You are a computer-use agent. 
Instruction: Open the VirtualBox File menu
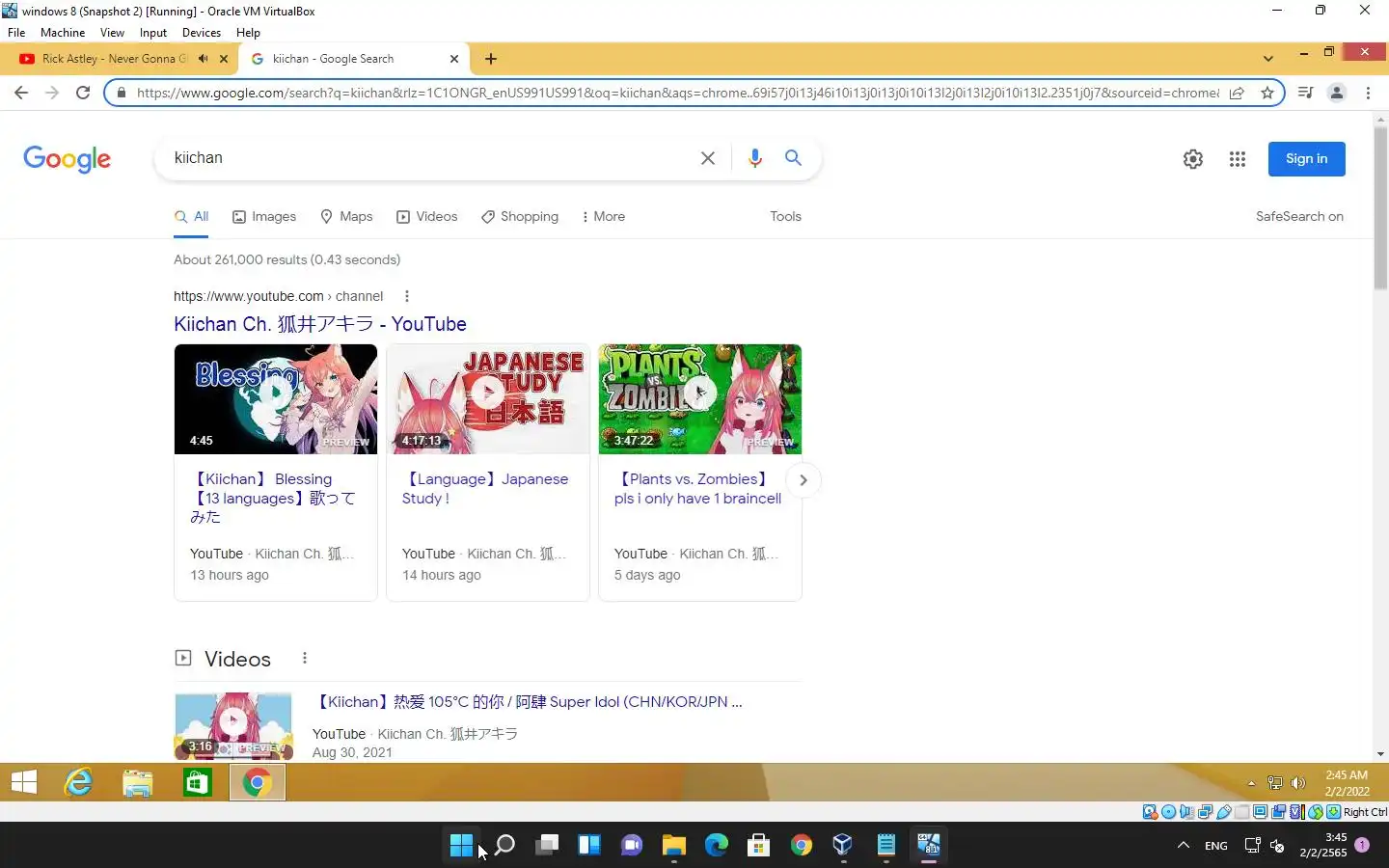coord(16,33)
